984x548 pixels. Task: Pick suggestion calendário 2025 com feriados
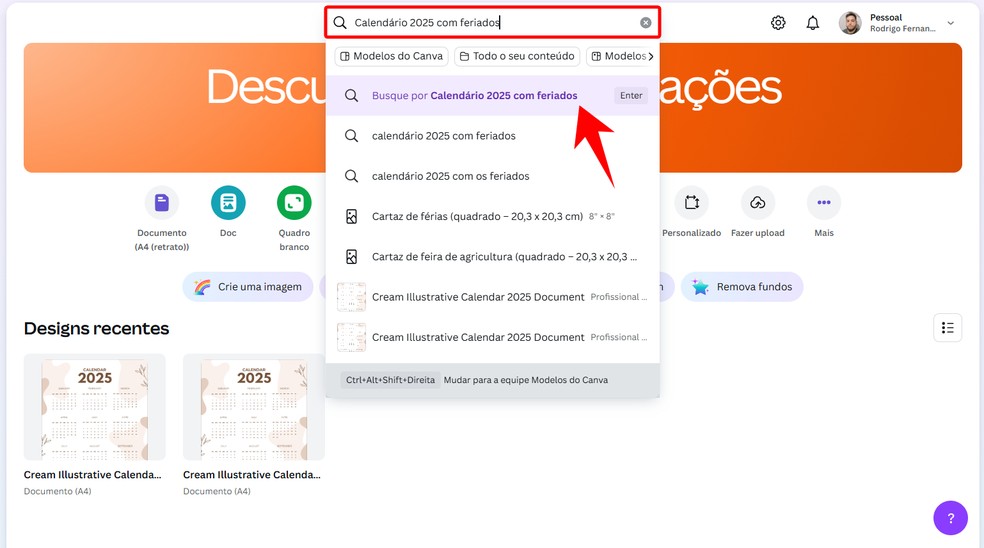click(x=493, y=136)
